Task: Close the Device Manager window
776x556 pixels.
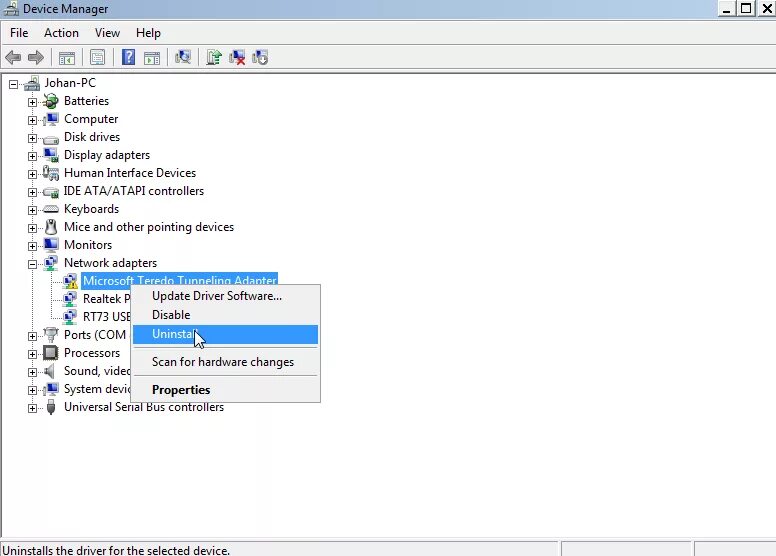Action: tap(766, 8)
